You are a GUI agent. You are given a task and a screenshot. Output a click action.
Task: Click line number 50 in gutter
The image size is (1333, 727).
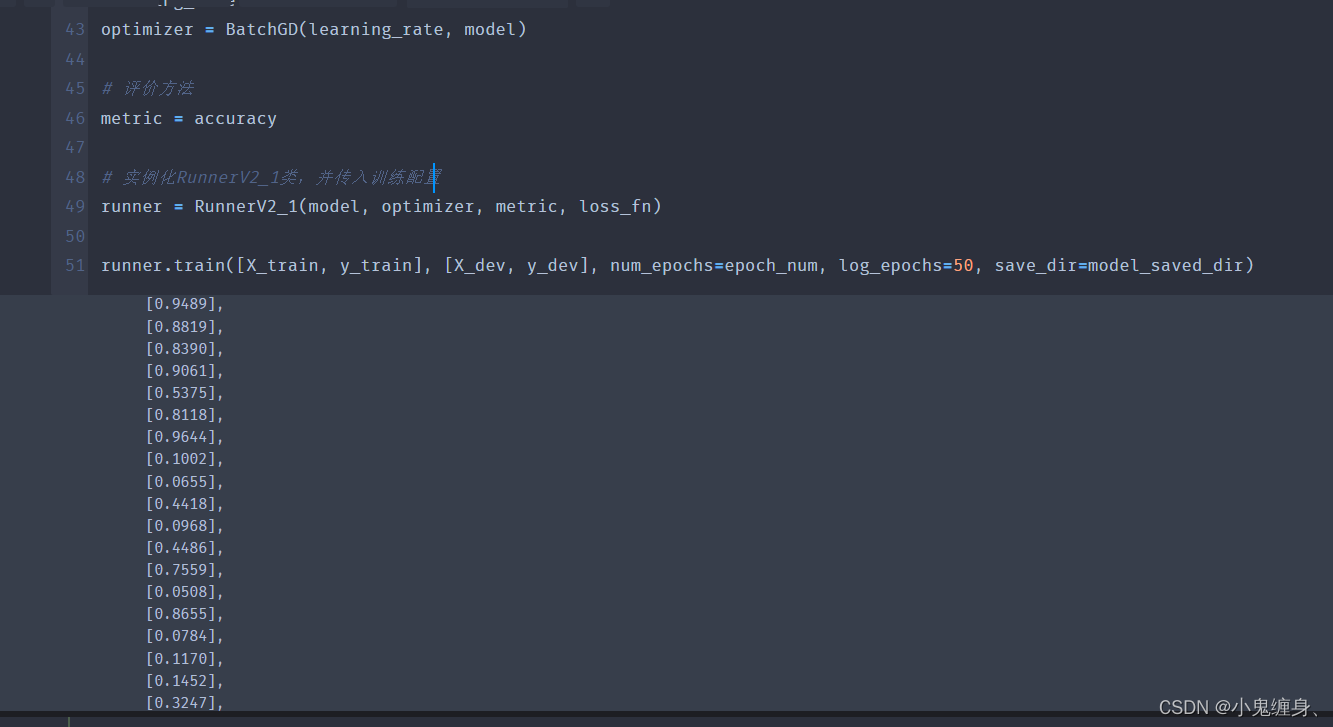click(x=75, y=236)
